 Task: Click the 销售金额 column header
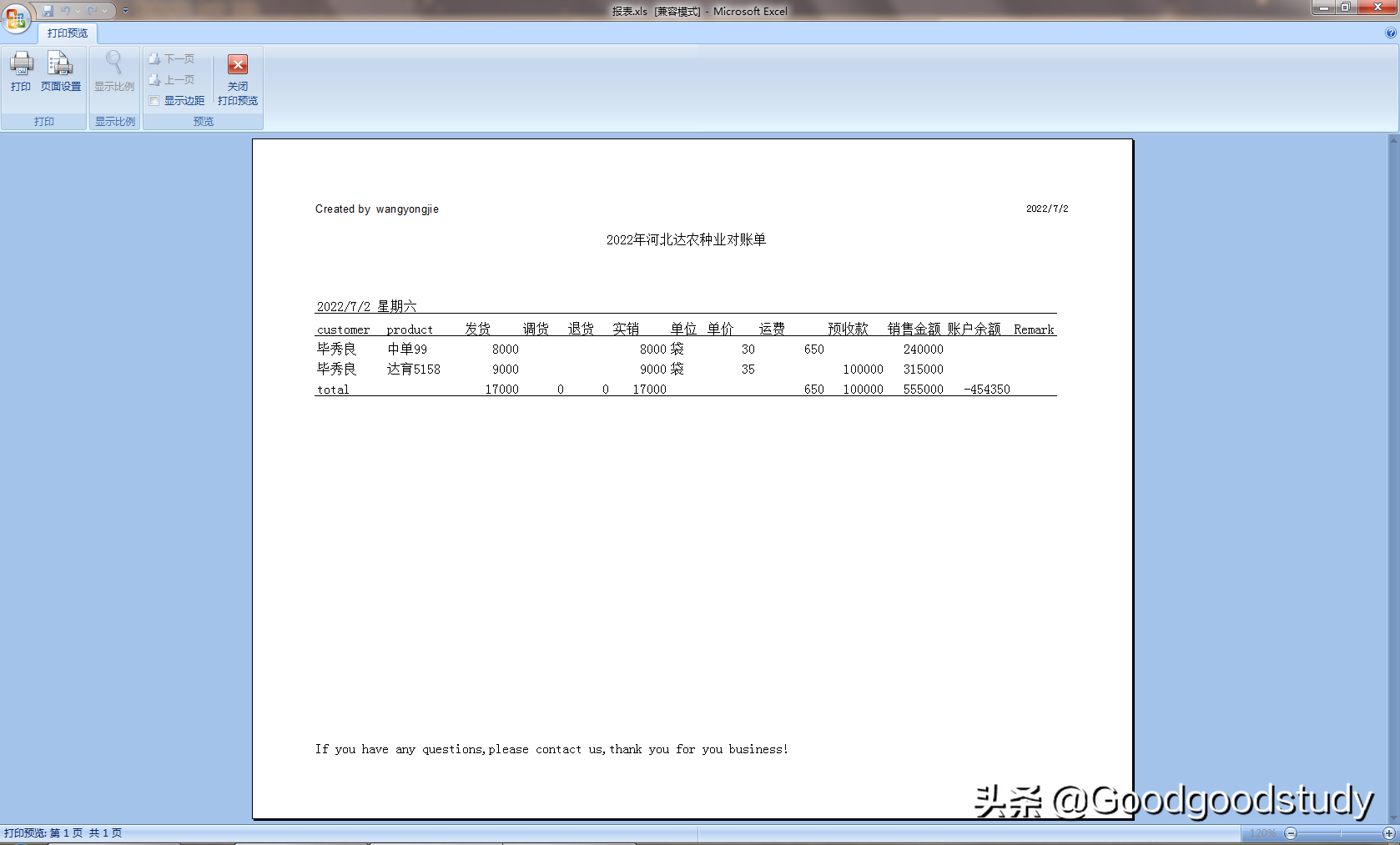914,329
